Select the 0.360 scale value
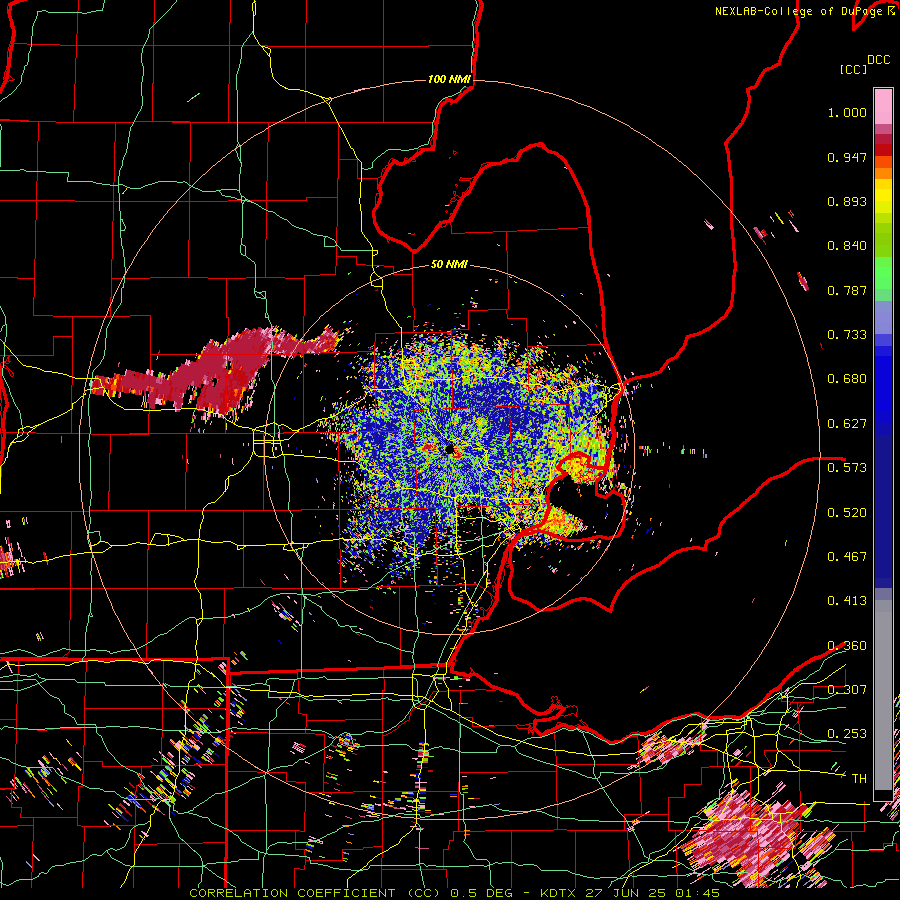The image size is (900, 900). coord(847,646)
